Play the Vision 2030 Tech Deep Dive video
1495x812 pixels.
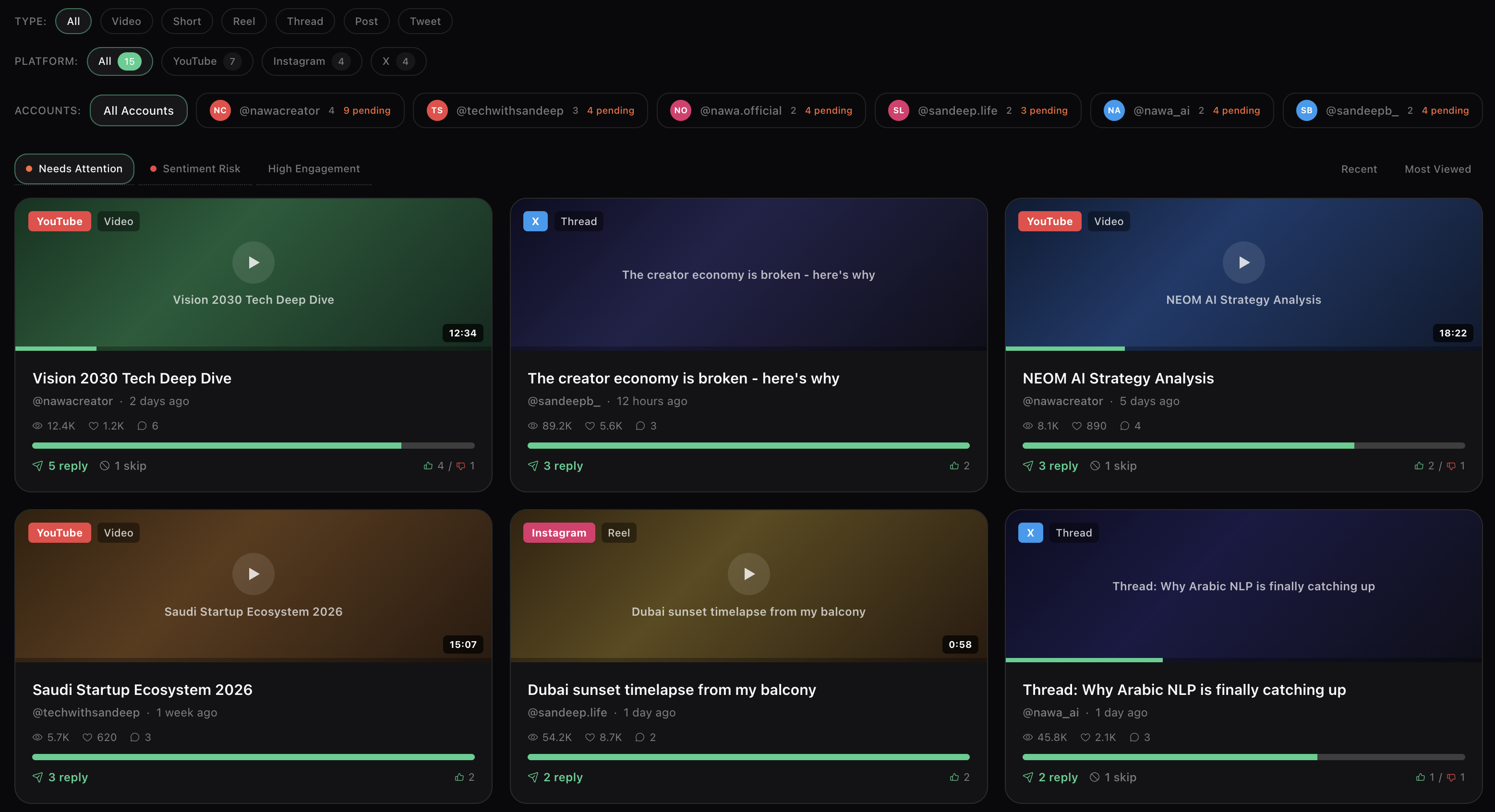click(253, 262)
